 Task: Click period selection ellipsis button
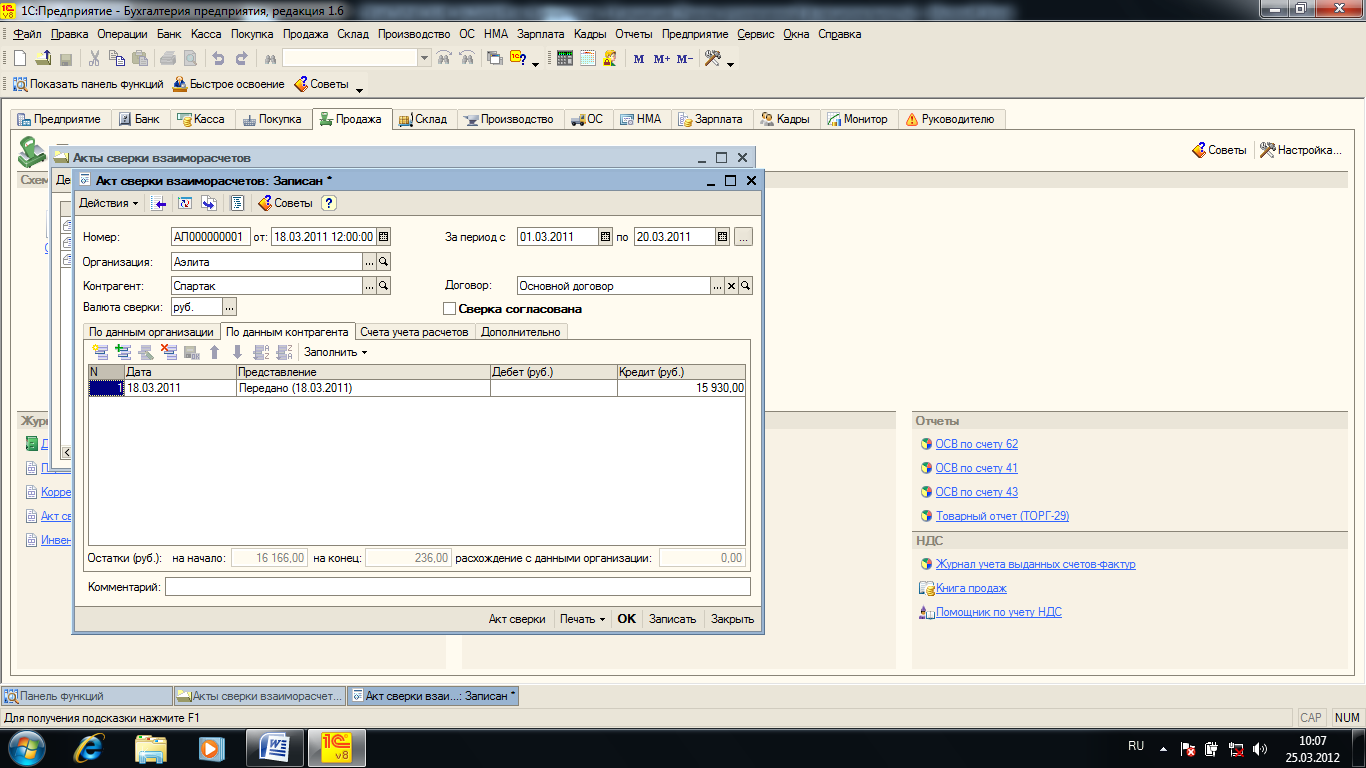click(743, 237)
